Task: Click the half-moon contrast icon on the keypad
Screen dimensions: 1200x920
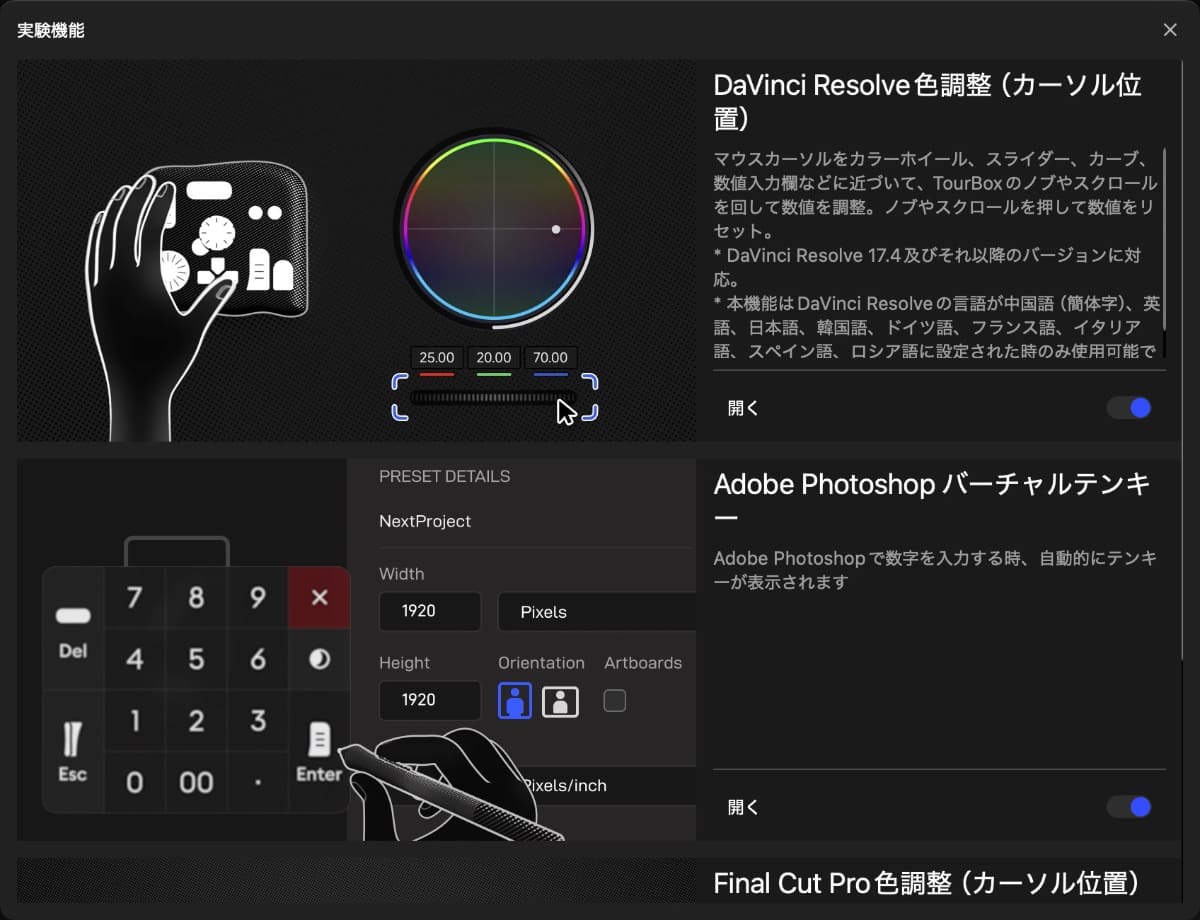Action: (318, 659)
